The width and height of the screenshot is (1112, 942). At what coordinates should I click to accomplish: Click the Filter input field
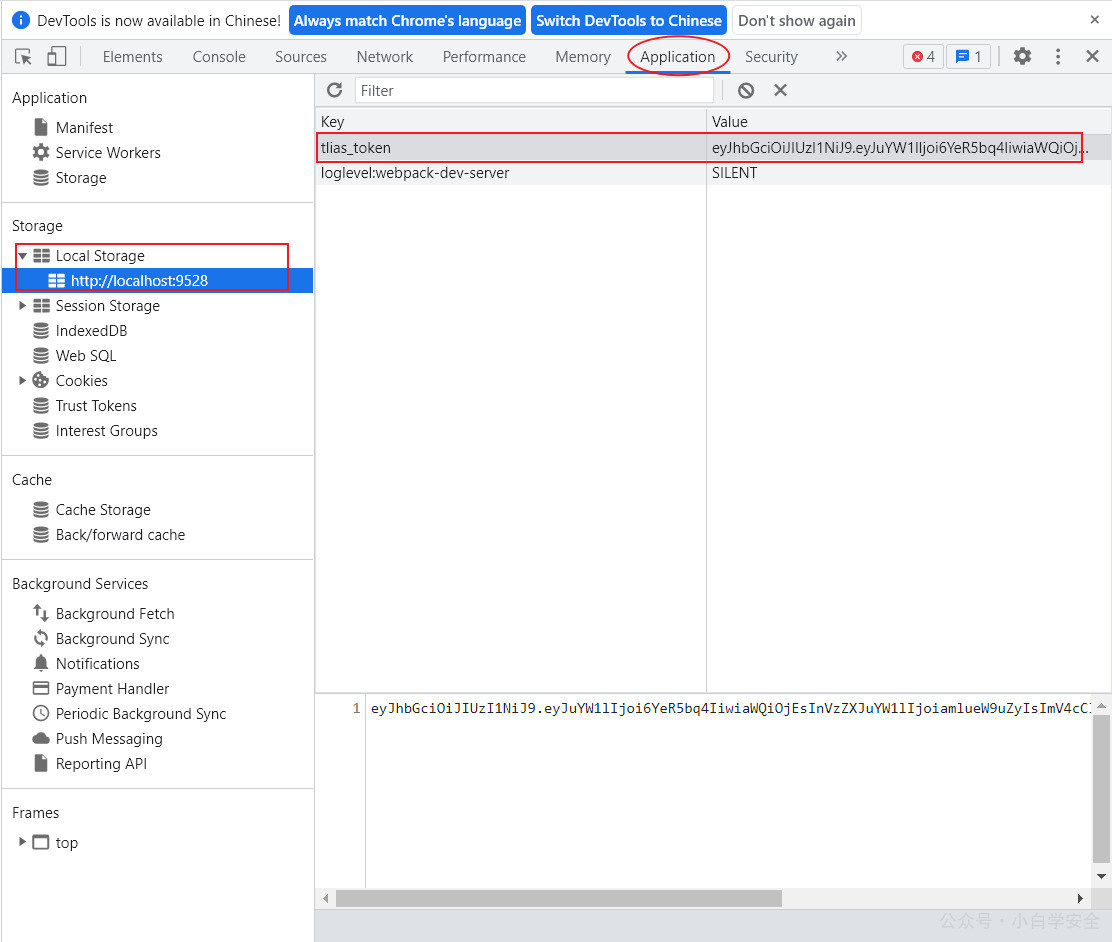[534, 90]
